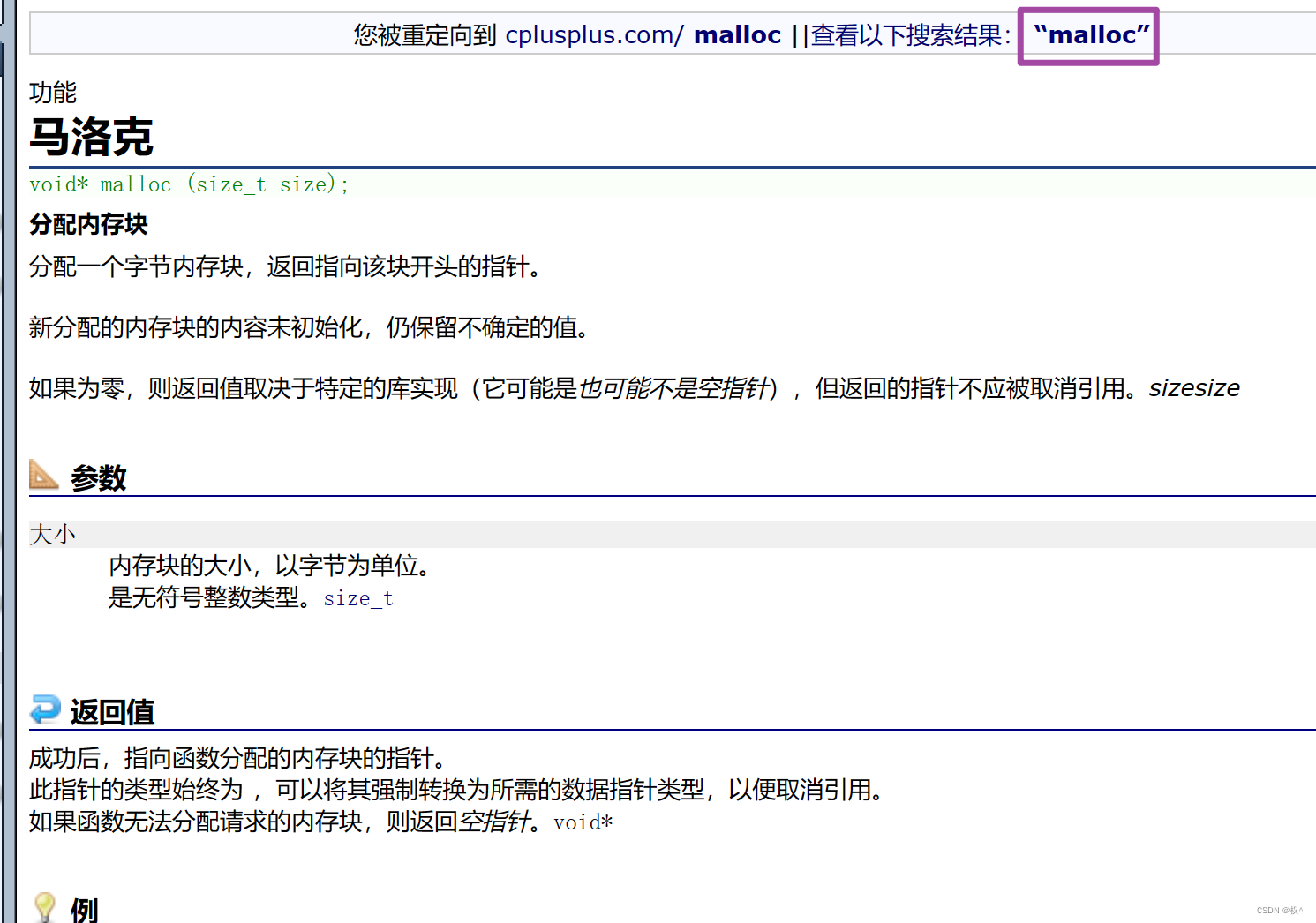Click the 分配内存块 subheading
The height and width of the screenshot is (923, 1316).
click(88, 224)
